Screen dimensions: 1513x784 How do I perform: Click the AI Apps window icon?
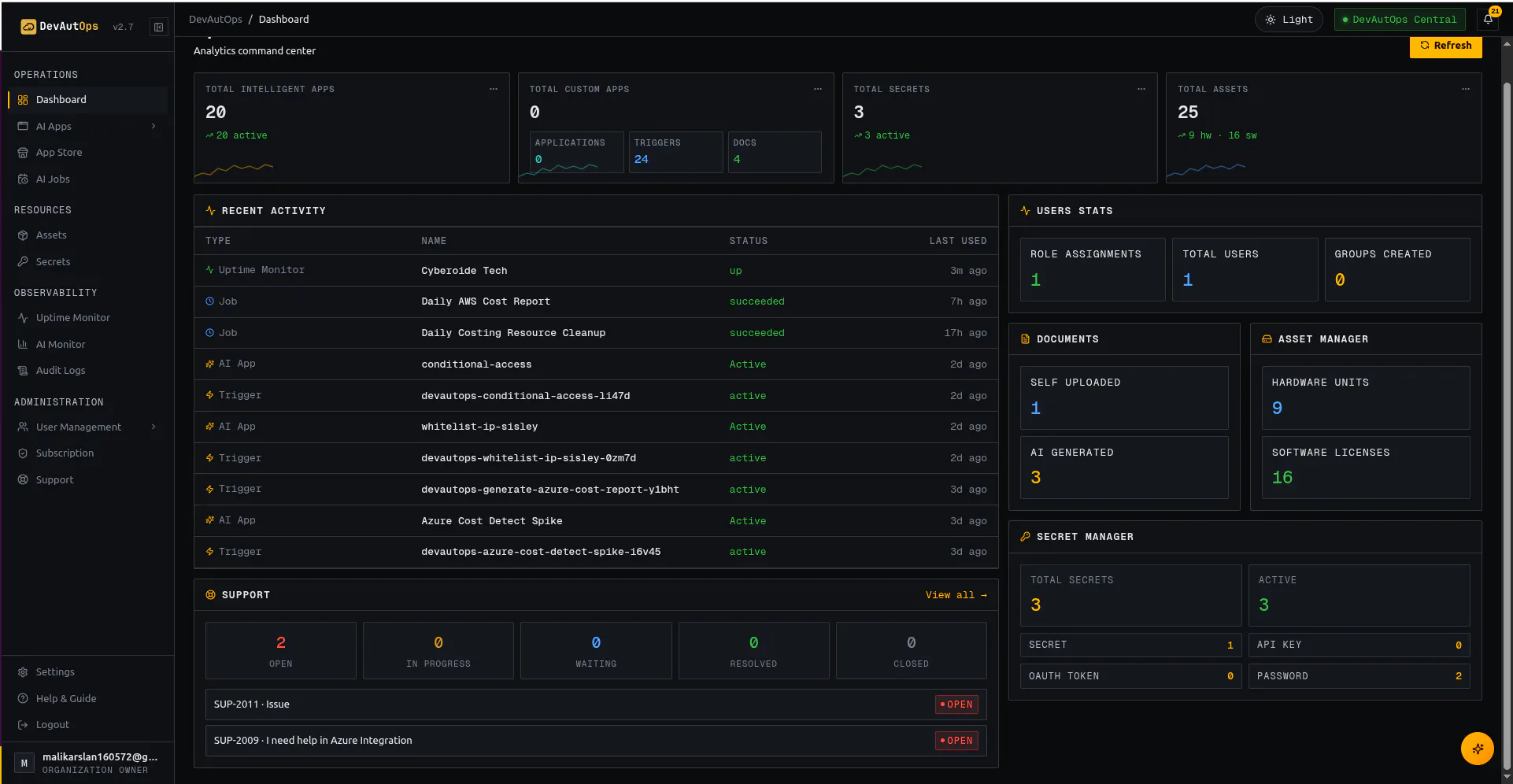coord(23,127)
